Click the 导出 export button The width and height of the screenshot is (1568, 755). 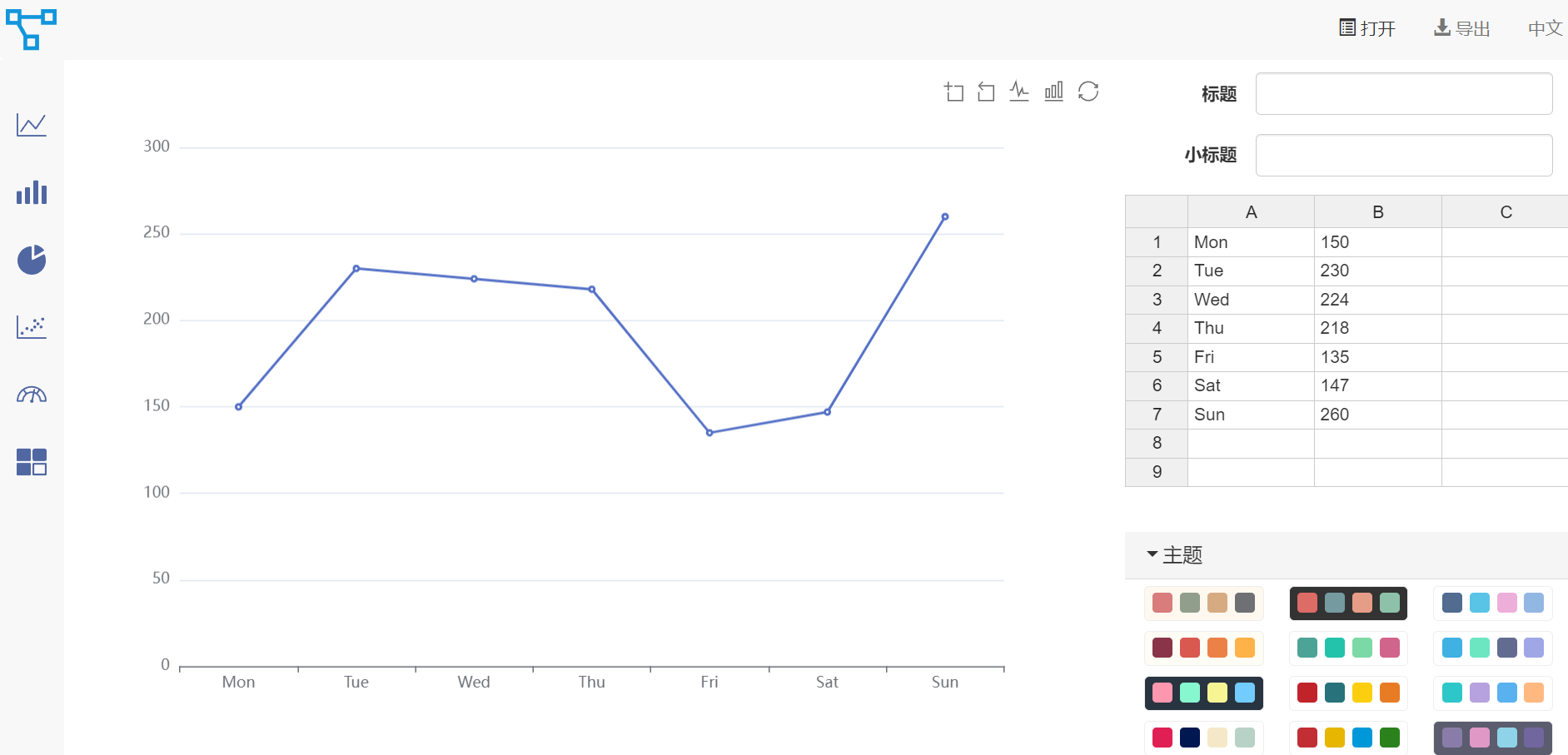pos(1462,28)
